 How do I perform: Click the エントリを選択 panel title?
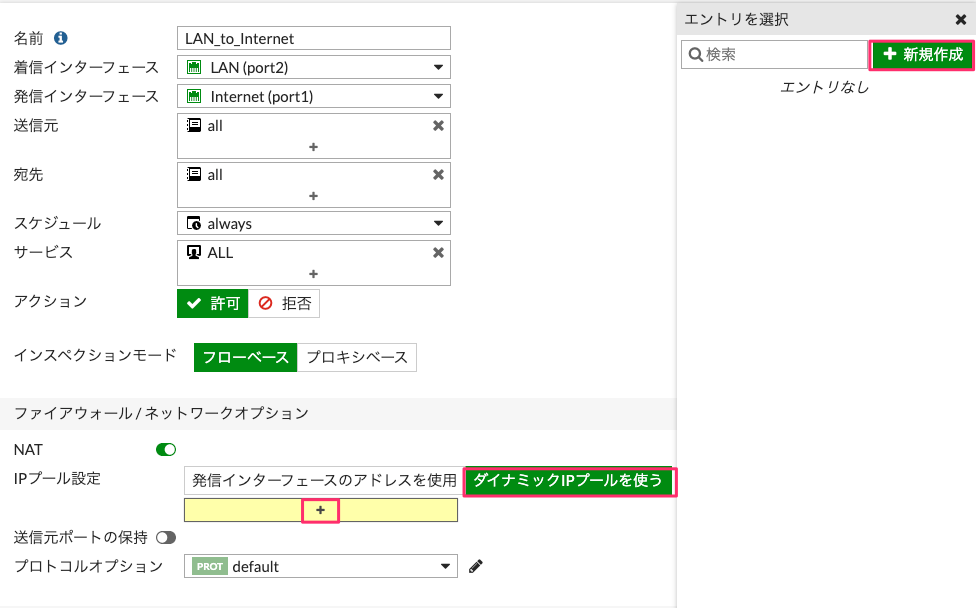pyautogui.click(x=736, y=20)
